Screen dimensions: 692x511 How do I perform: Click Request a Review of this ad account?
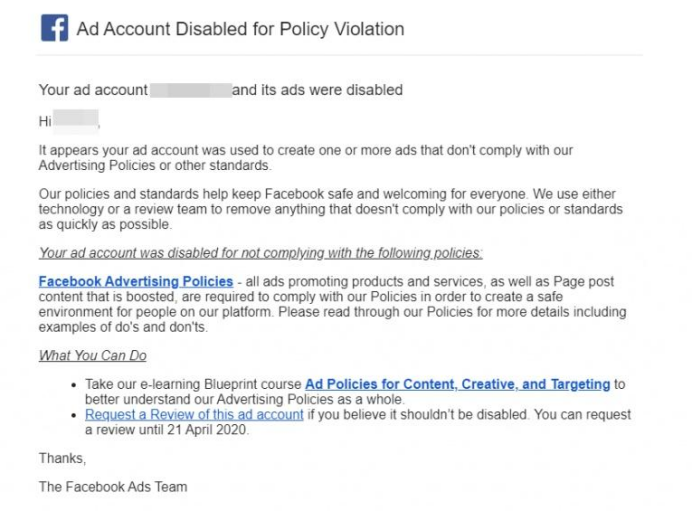(x=194, y=414)
